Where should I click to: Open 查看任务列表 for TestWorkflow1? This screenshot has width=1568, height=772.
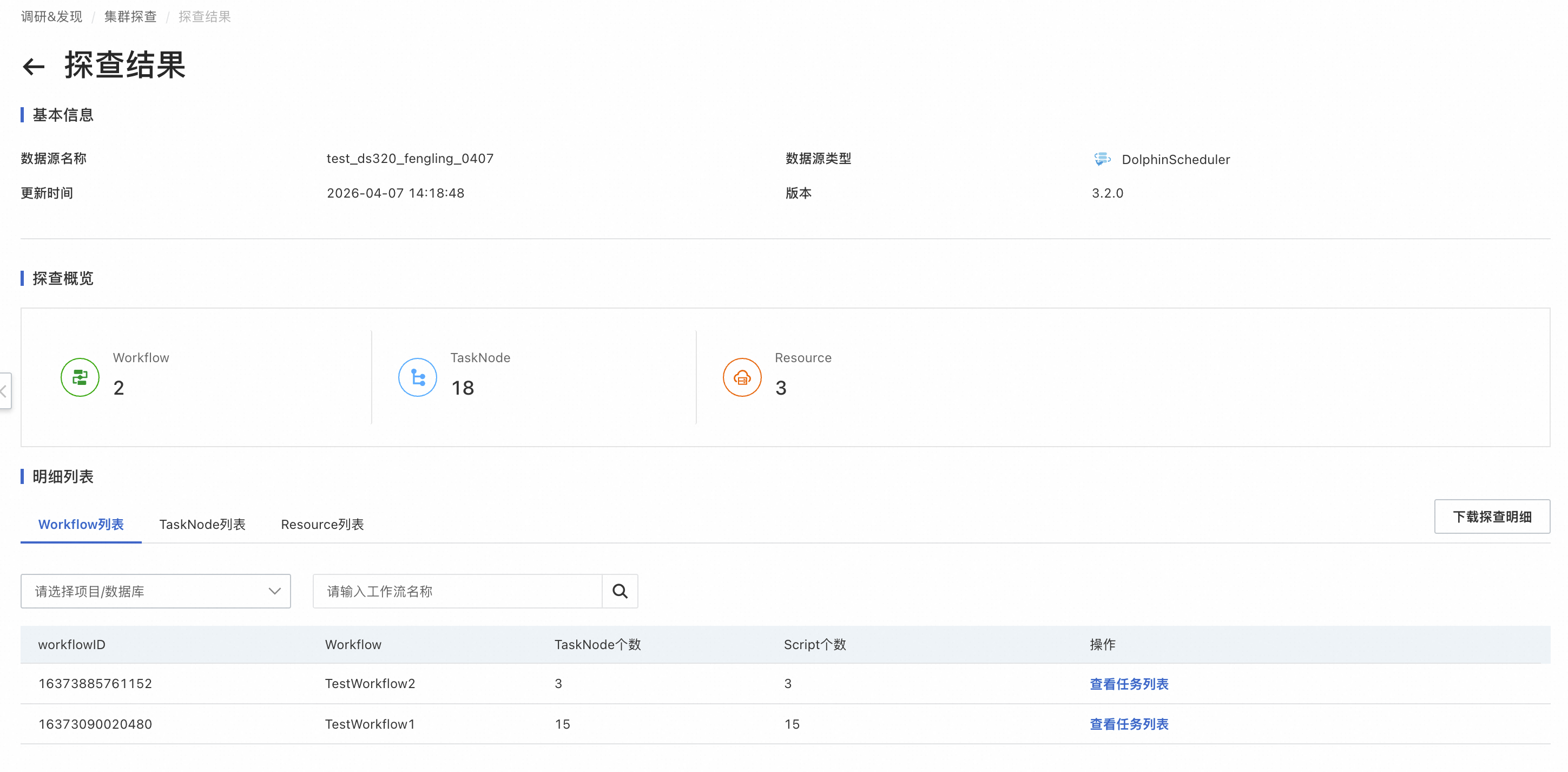pyautogui.click(x=1129, y=724)
